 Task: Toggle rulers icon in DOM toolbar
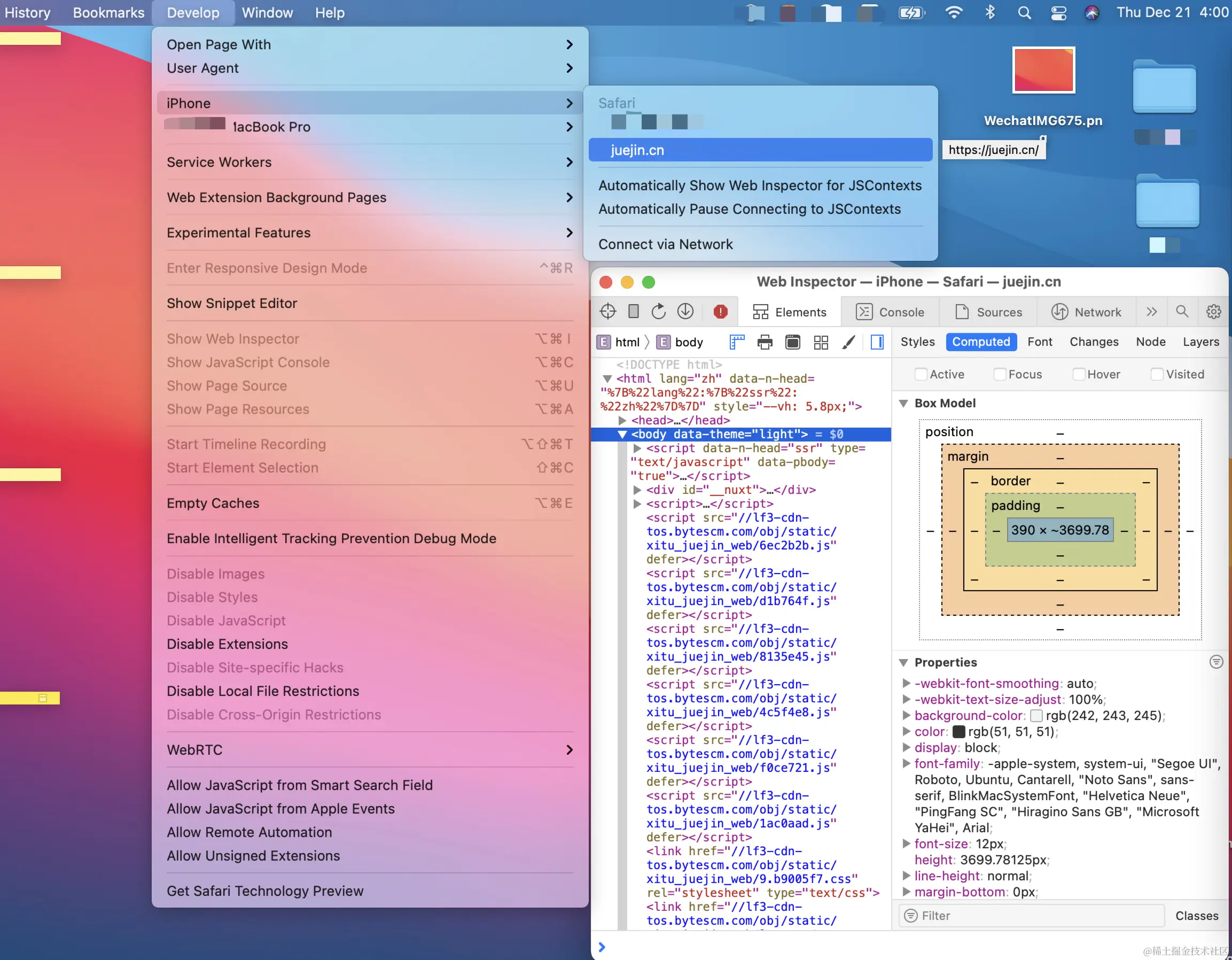pos(737,342)
